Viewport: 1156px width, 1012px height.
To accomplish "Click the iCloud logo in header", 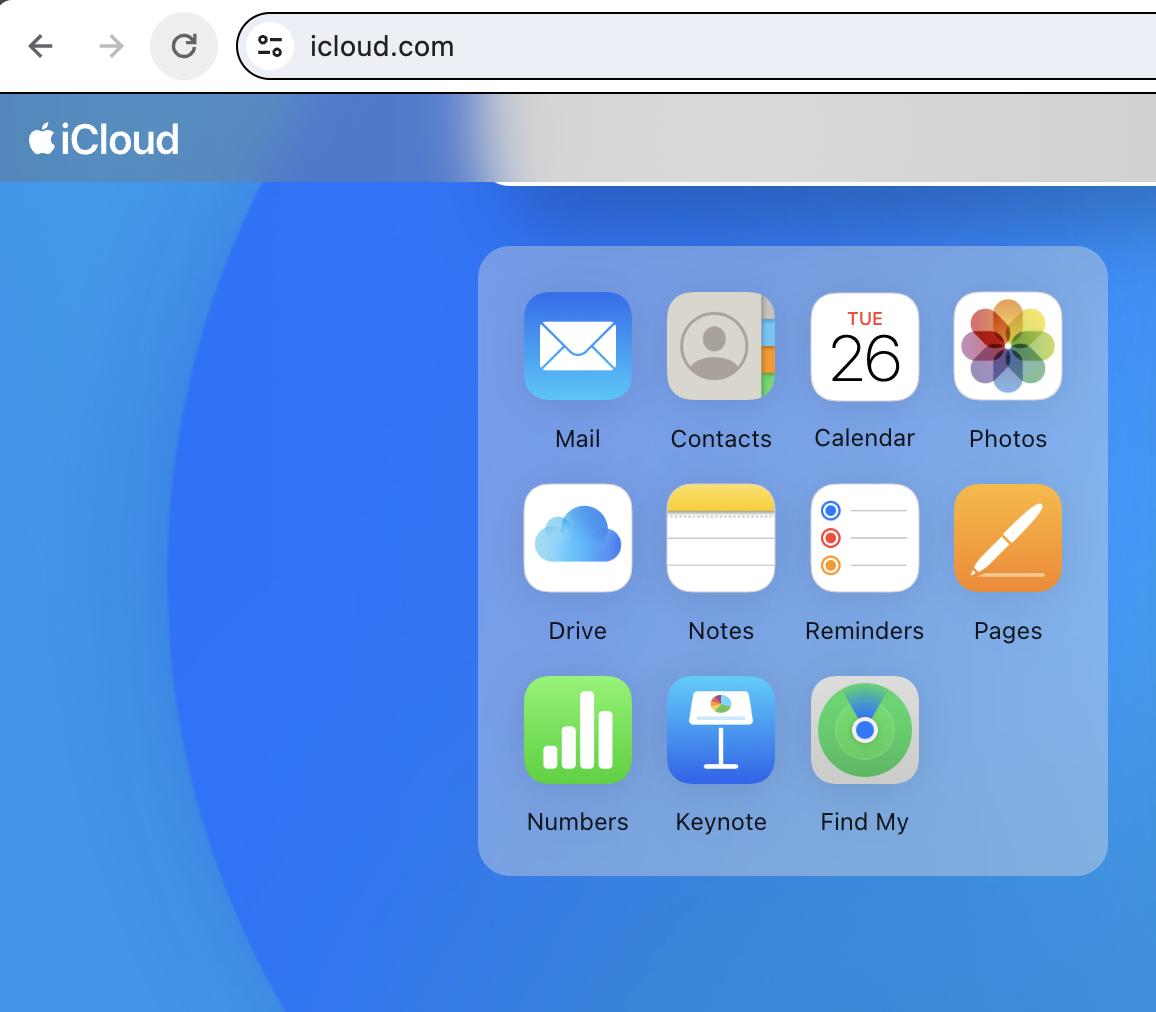I will click(104, 139).
